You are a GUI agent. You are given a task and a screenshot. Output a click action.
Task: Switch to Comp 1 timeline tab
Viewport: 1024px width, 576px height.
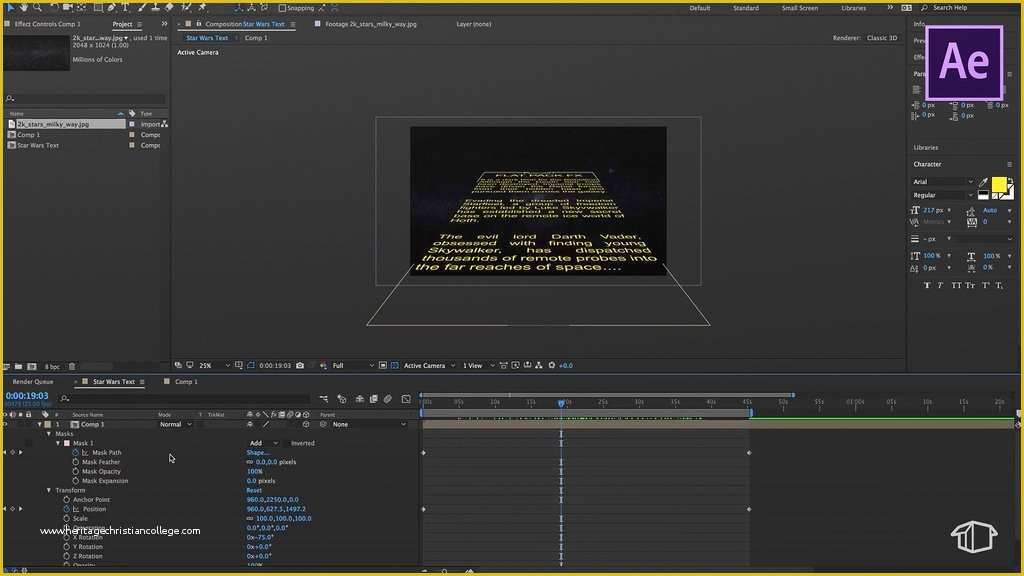coord(186,382)
